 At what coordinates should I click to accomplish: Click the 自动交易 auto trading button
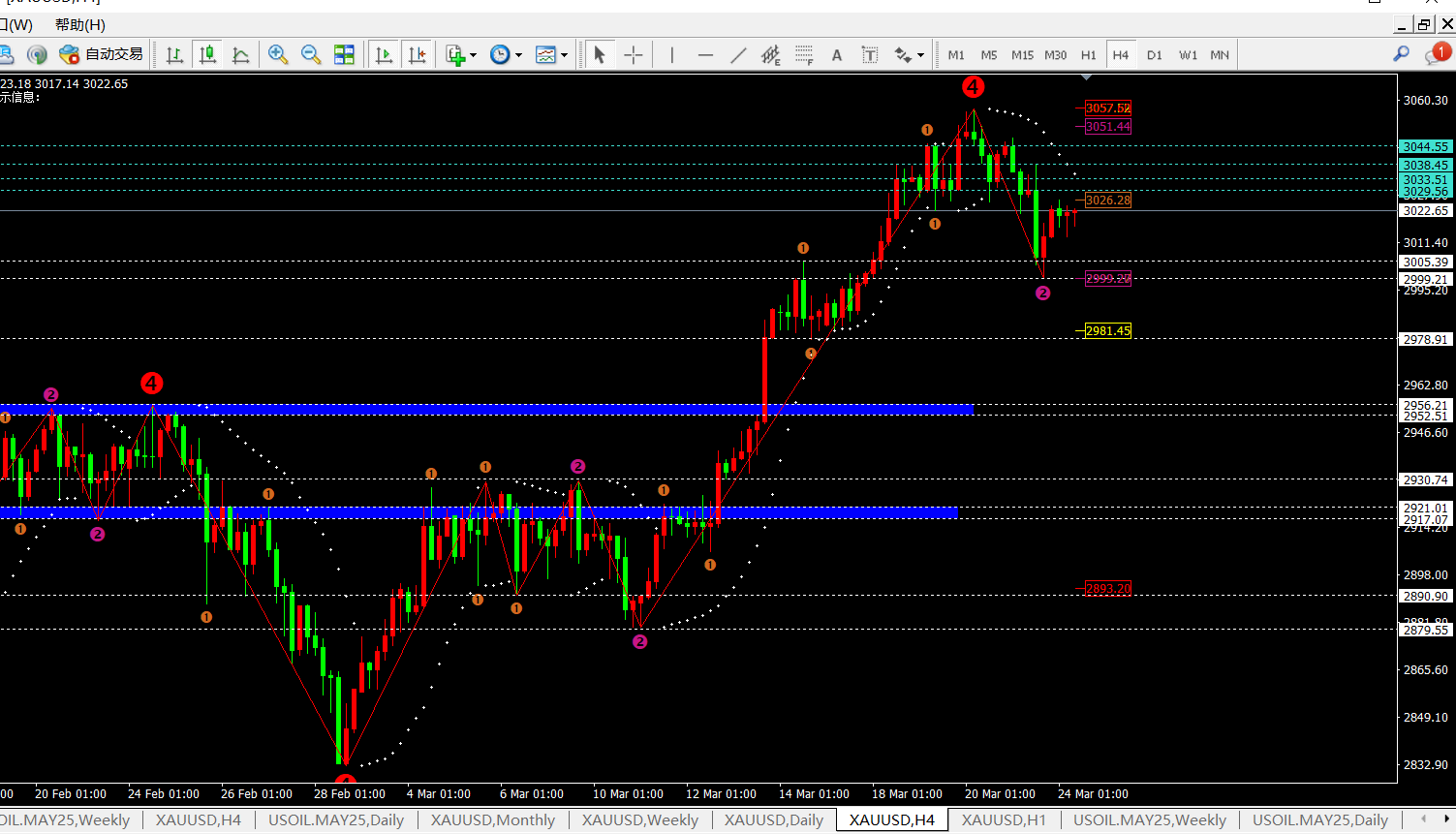point(102,55)
